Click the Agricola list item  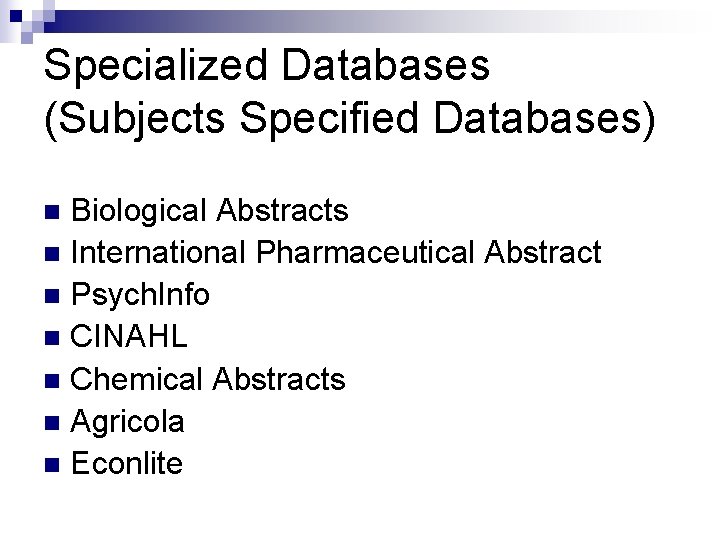point(127,422)
